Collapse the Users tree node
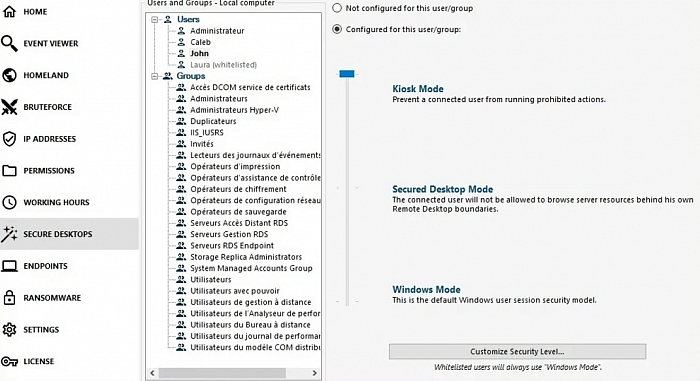Image resolution: width=700 pixels, height=381 pixels. 154,20
